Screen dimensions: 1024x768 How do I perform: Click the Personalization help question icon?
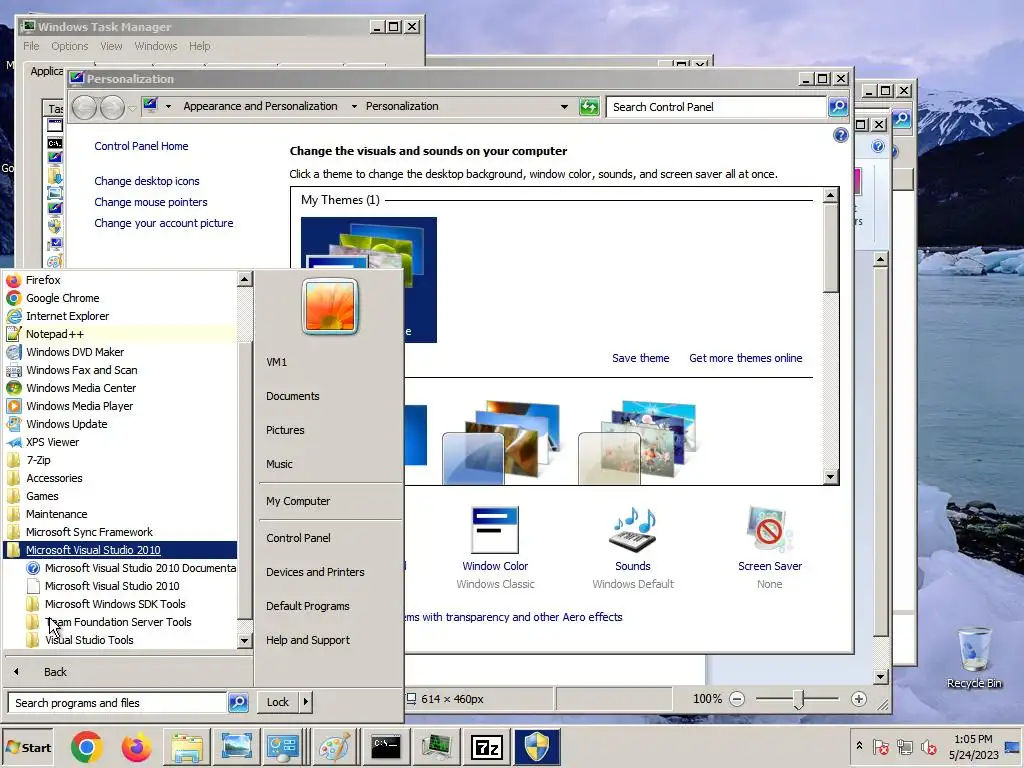[840, 135]
